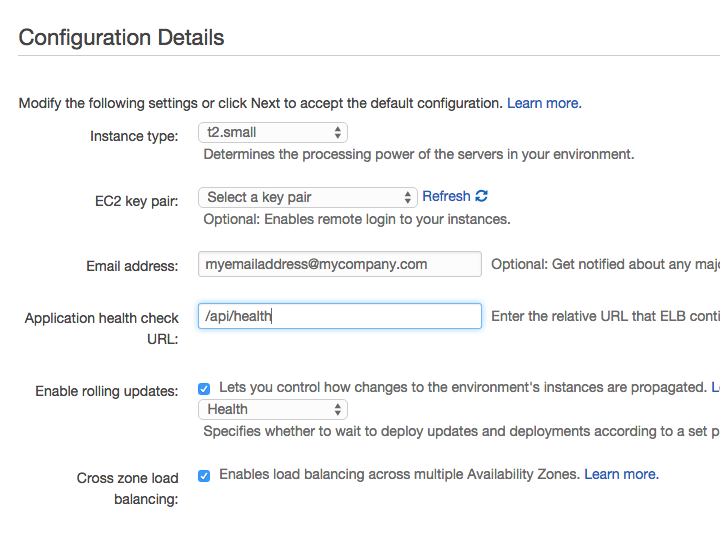Click the Refresh link text
The height and width of the screenshot is (534, 720).
coord(446,196)
